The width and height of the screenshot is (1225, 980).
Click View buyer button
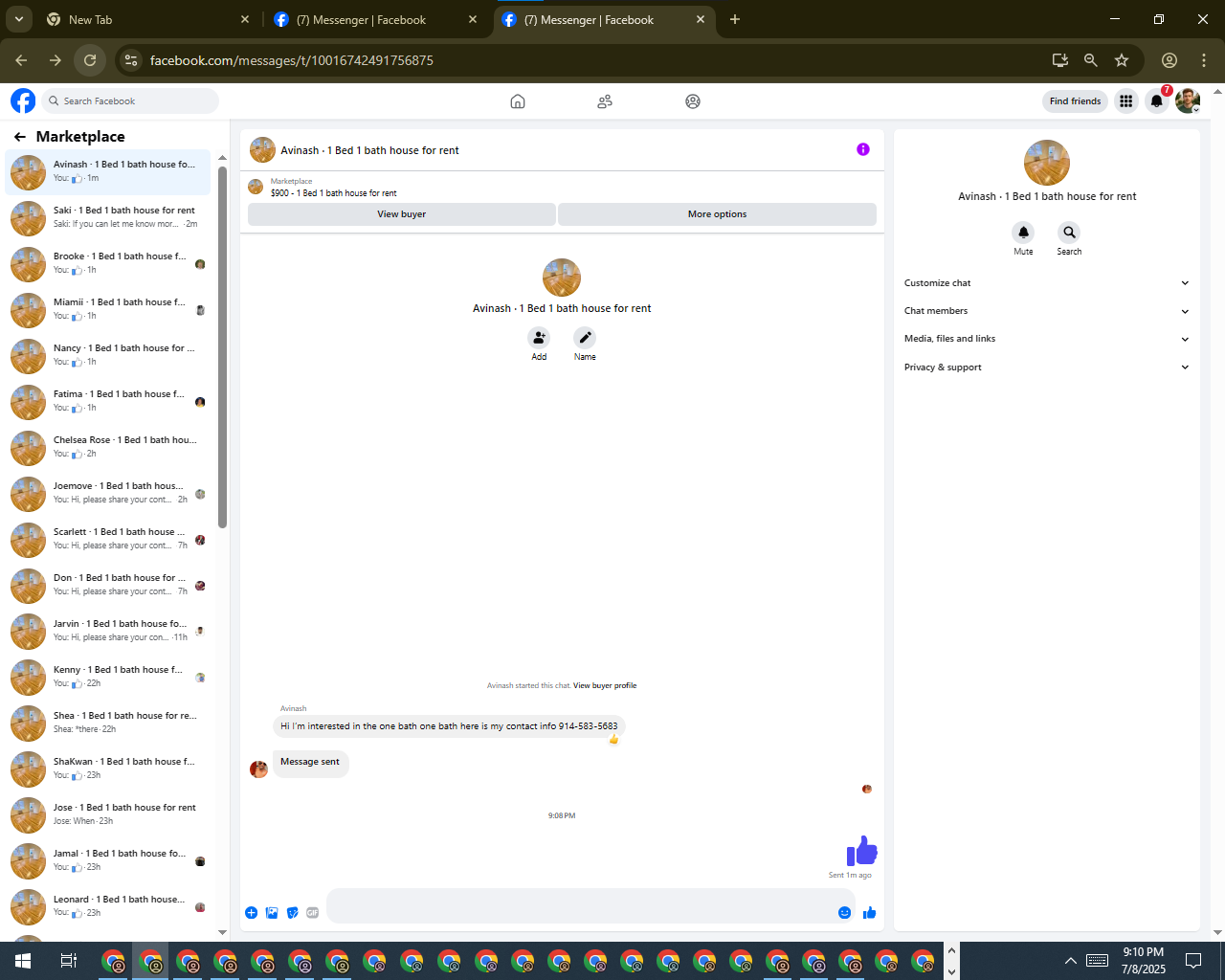click(x=402, y=214)
